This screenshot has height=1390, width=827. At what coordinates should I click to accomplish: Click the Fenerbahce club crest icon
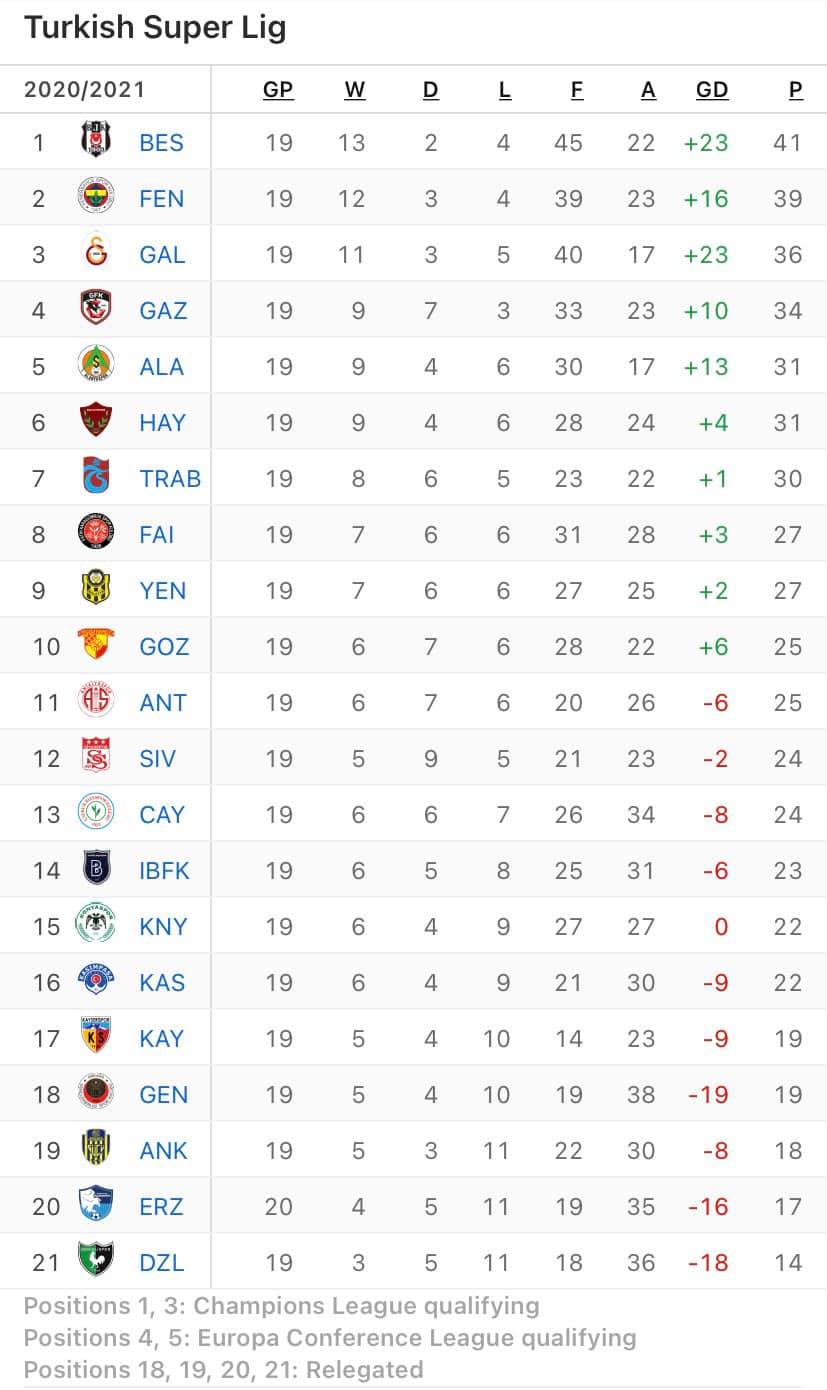pyautogui.click(x=97, y=198)
